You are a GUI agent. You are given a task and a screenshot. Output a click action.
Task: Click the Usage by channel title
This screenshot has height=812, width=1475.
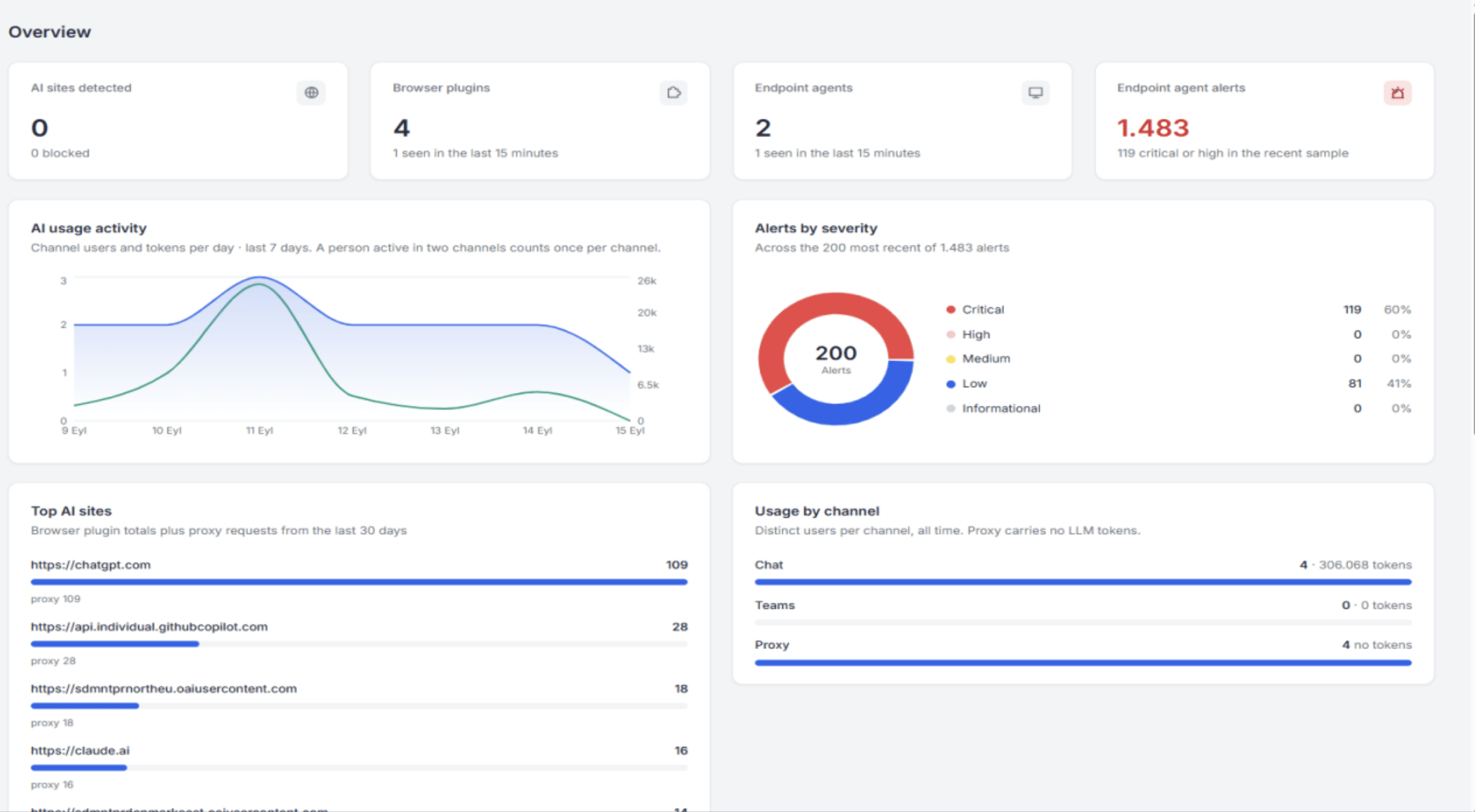[x=817, y=511]
